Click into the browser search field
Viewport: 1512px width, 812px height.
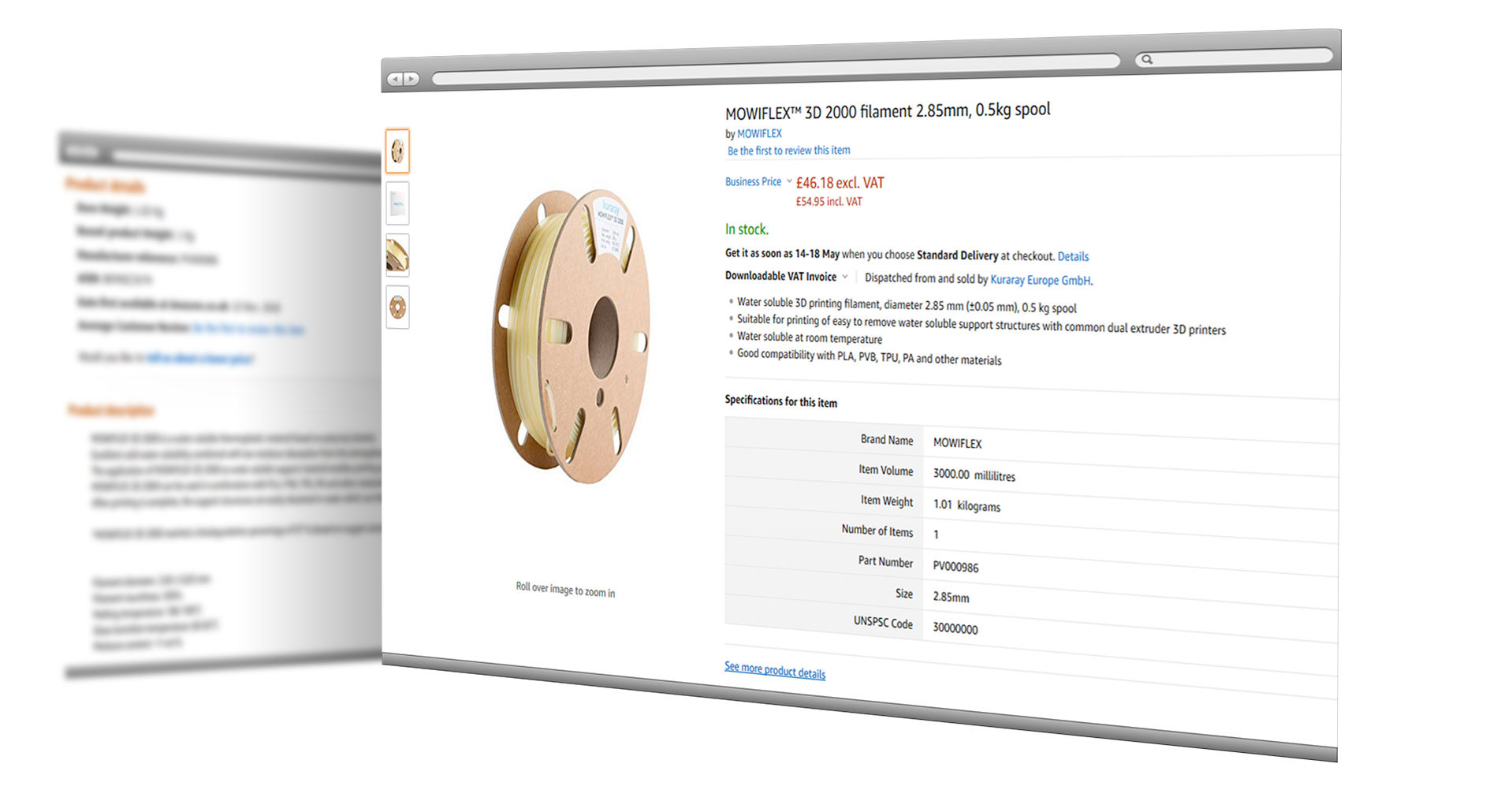[x=1234, y=58]
